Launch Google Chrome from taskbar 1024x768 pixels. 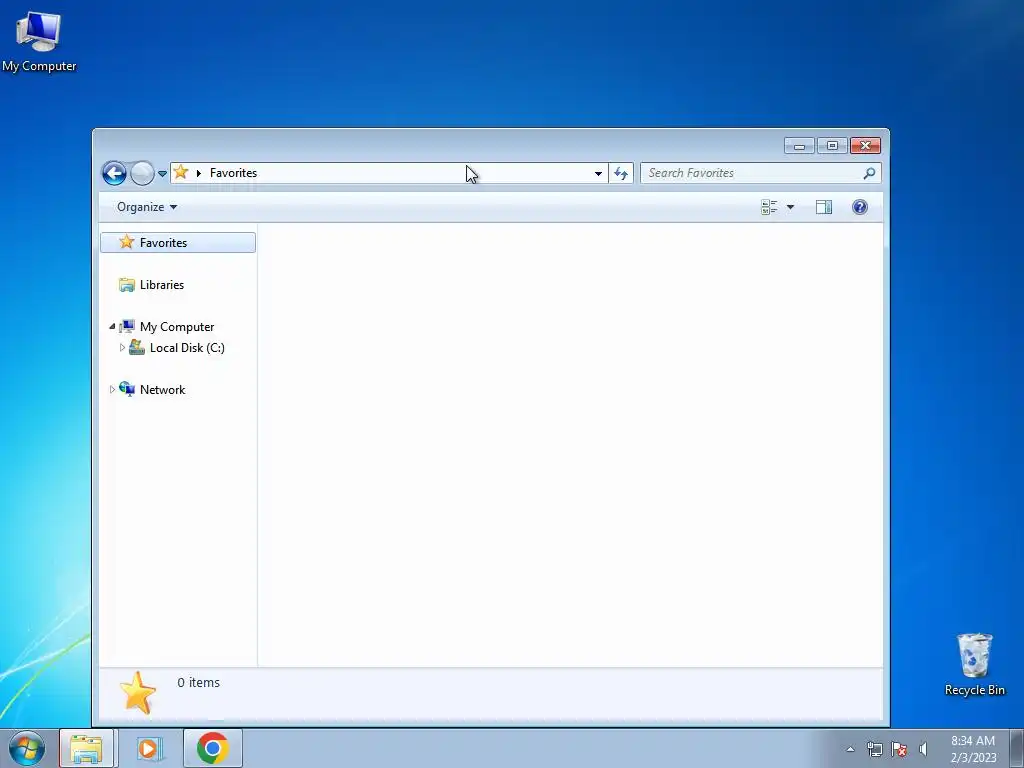click(x=212, y=748)
